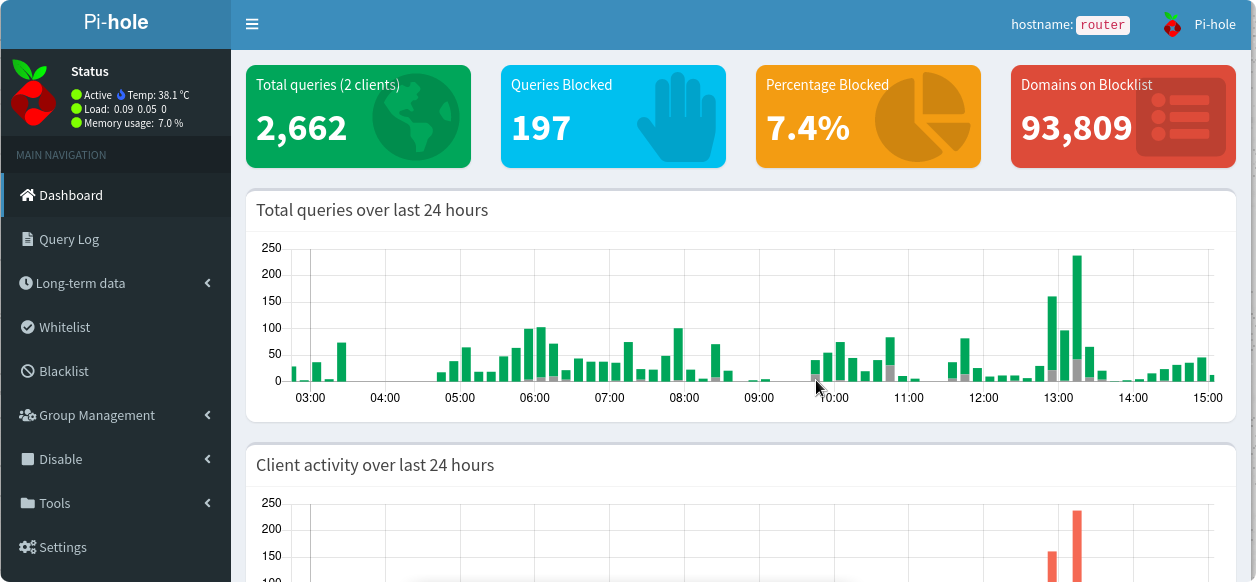The height and width of the screenshot is (582, 1256).
Task: Expand the Long-term data chevron
Action: pos(208,283)
